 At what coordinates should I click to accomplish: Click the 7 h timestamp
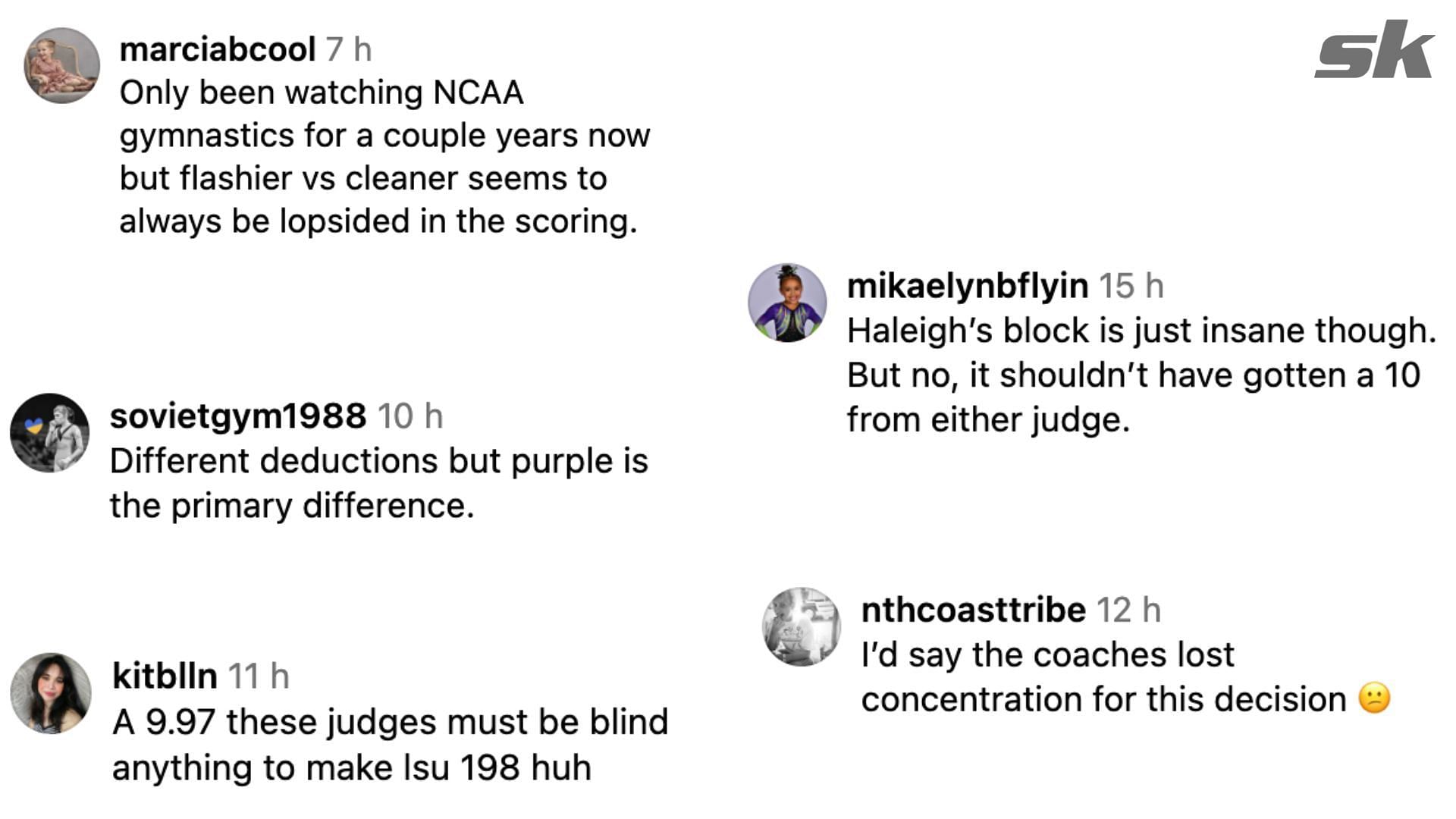coord(349,50)
